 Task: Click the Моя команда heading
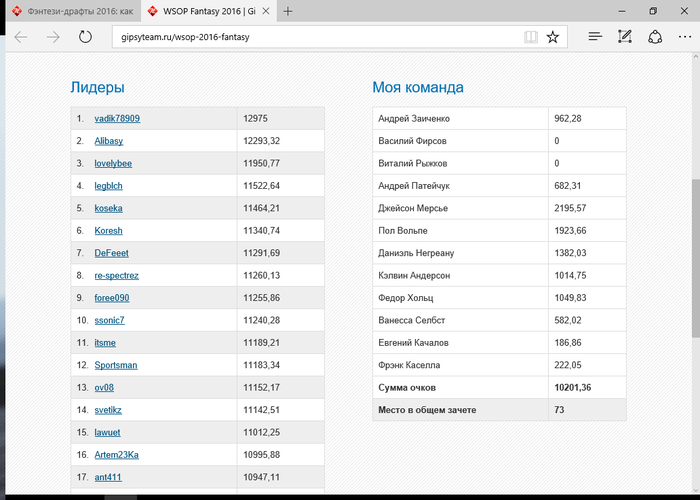(x=418, y=87)
